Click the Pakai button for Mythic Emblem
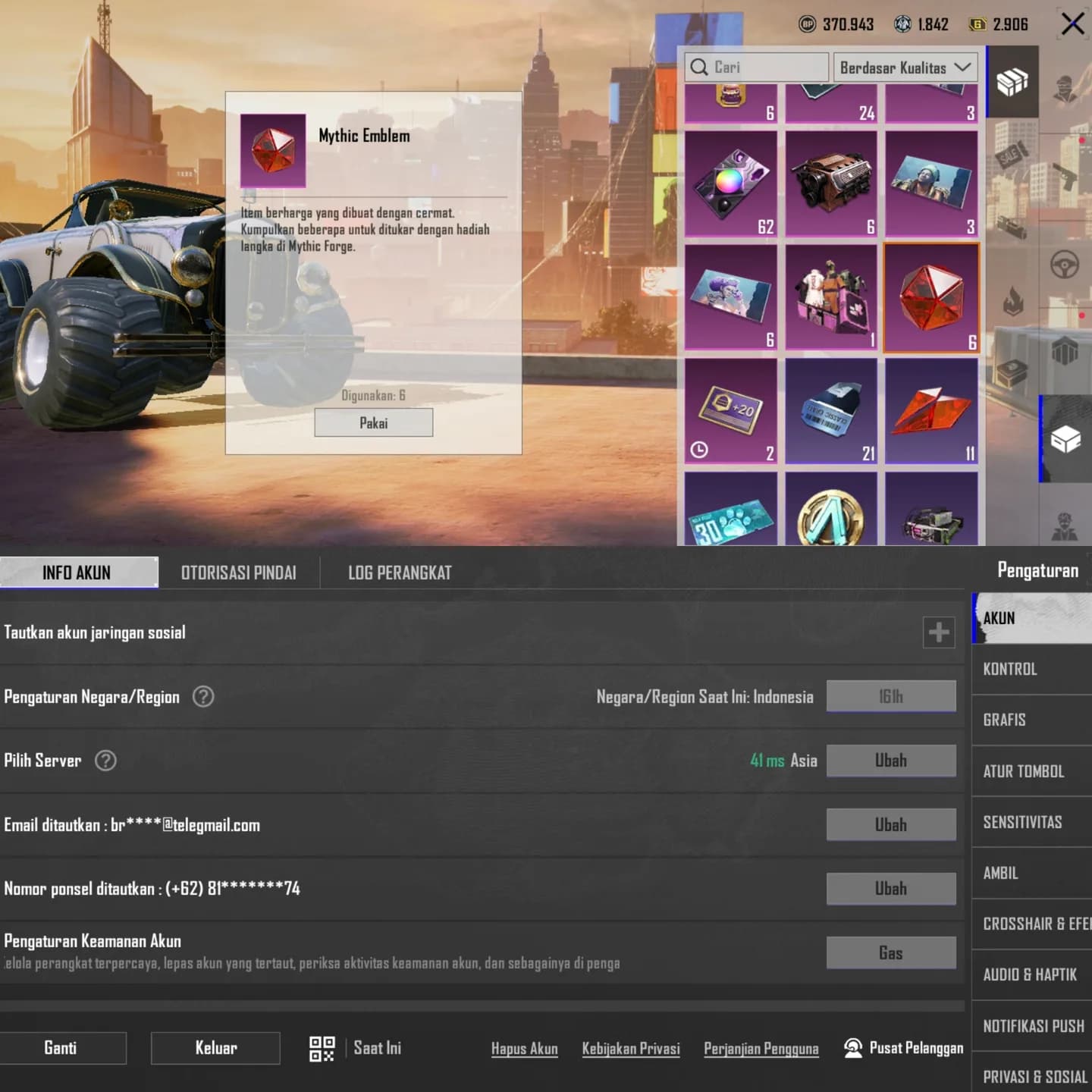This screenshot has height=1092, width=1092. point(374,423)
